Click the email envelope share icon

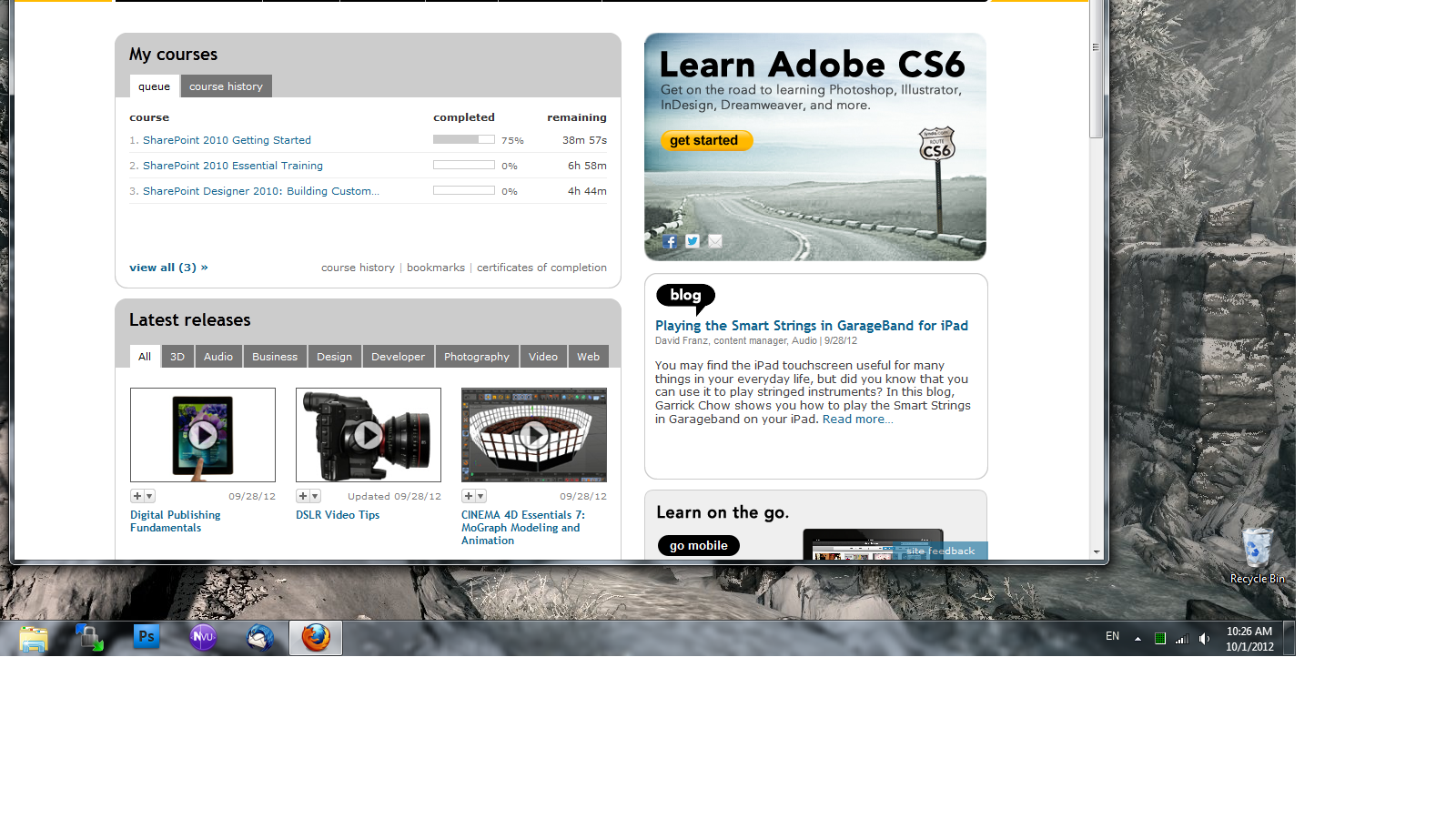pos(715,241)
